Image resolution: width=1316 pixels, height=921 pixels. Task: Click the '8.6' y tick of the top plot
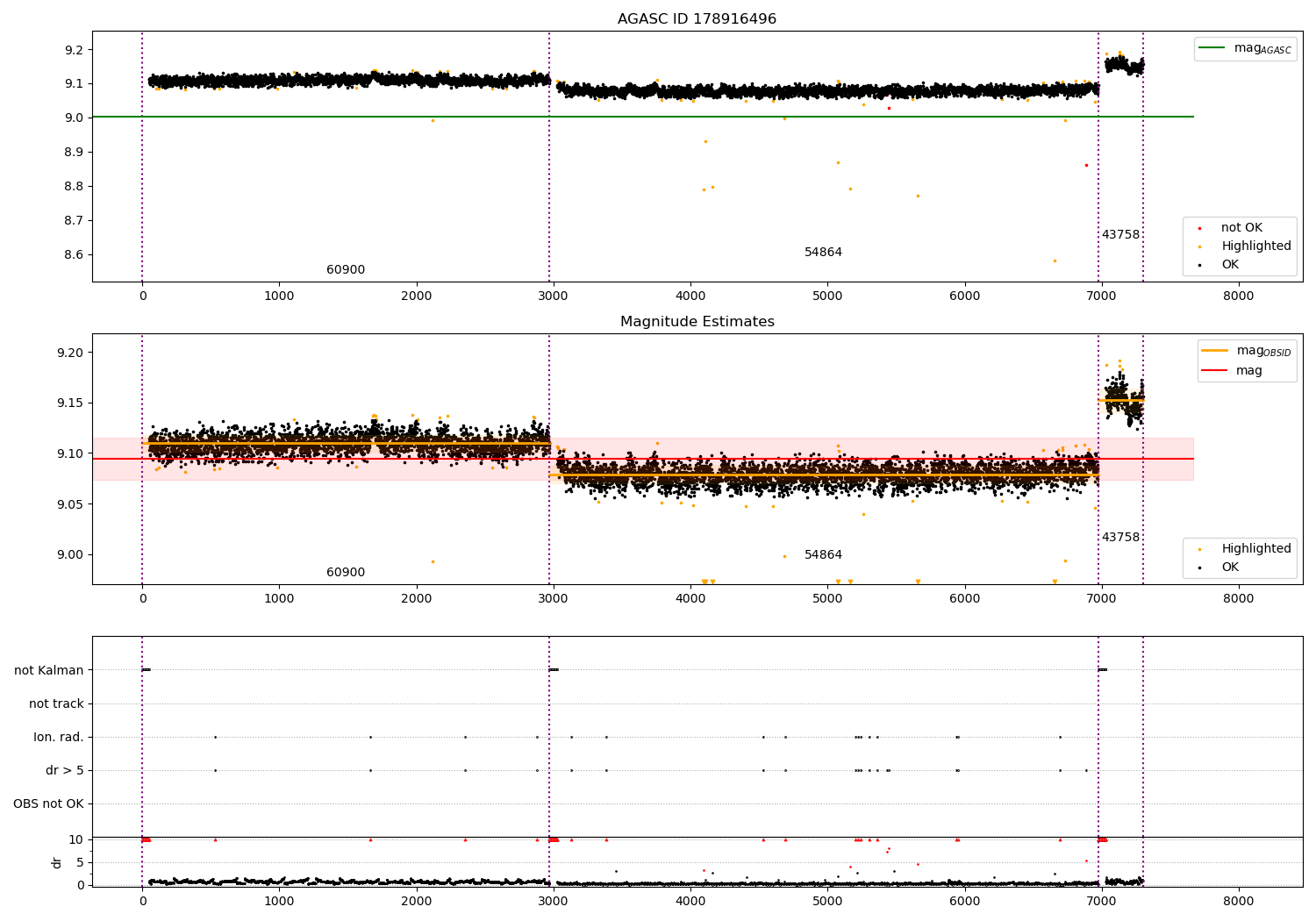tap(74, 255)
